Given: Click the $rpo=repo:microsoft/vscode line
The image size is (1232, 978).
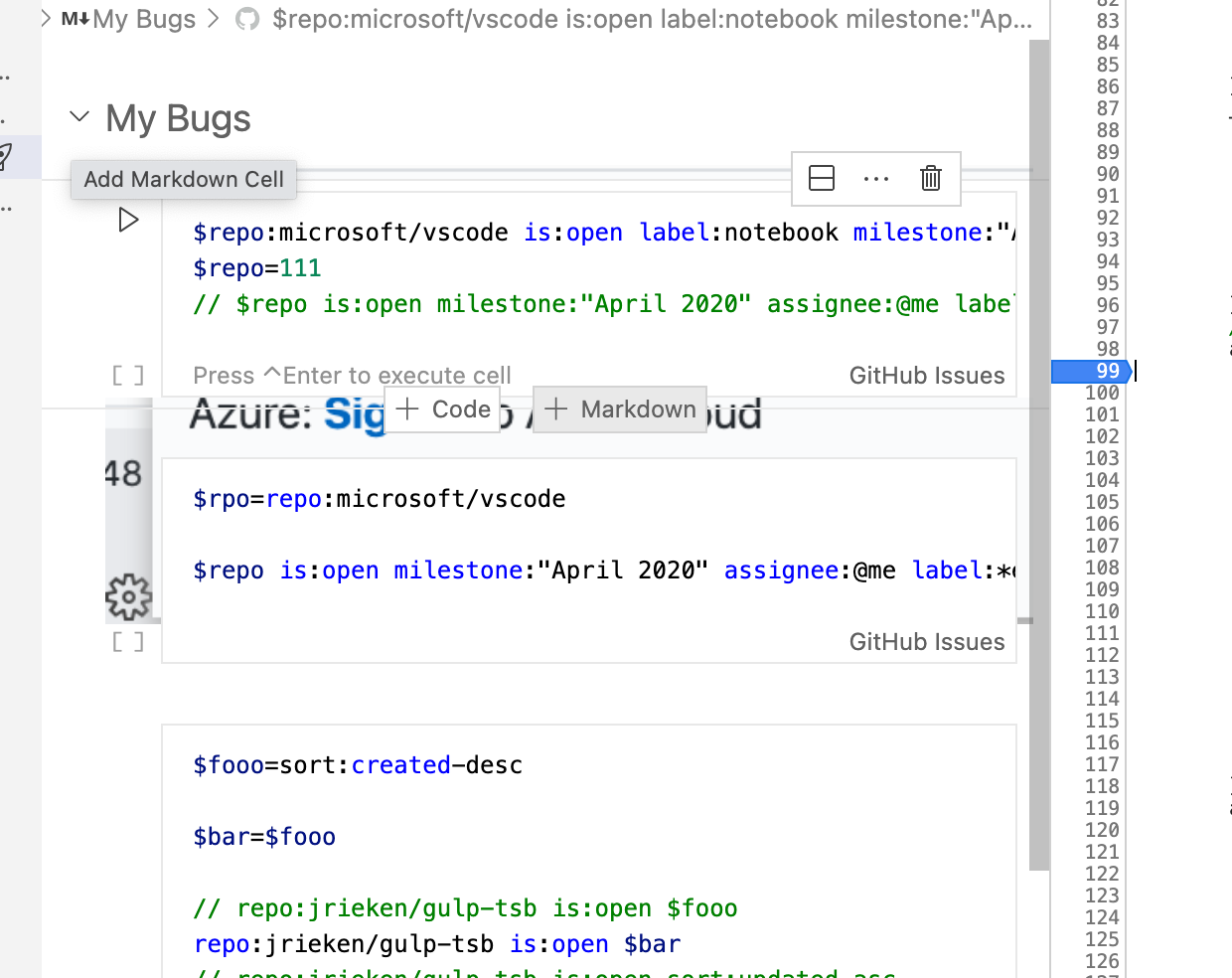Looking at the screenshot, I should (380, 499).
